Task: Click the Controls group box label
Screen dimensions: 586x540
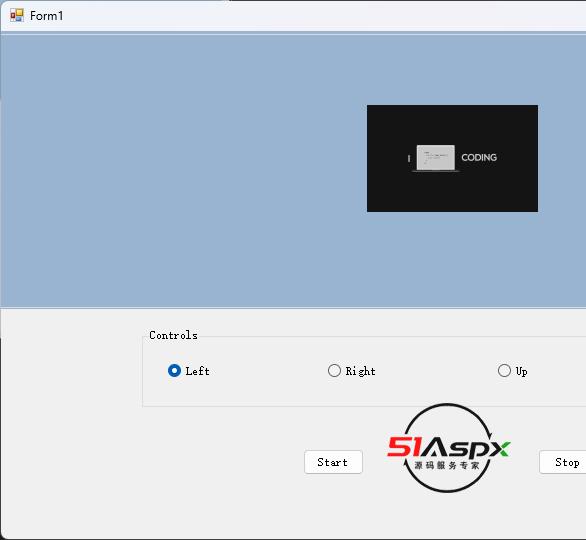Action: tap(173, 335)
